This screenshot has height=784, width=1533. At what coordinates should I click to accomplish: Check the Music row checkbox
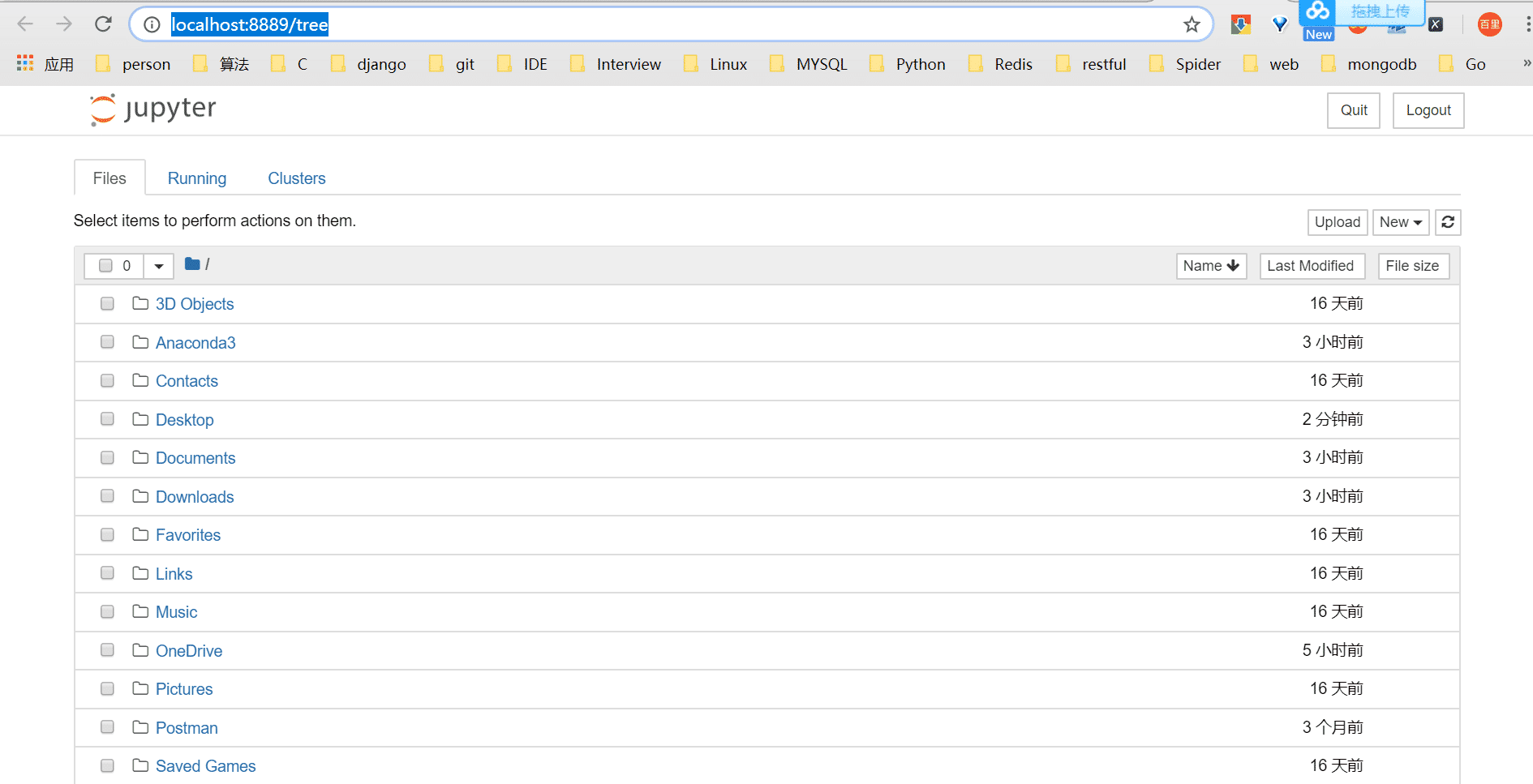(x=107, y=611)
